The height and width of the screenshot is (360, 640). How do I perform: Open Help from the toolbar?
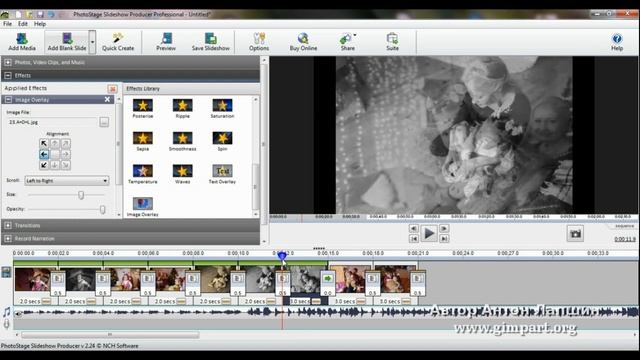click(617, 42)
